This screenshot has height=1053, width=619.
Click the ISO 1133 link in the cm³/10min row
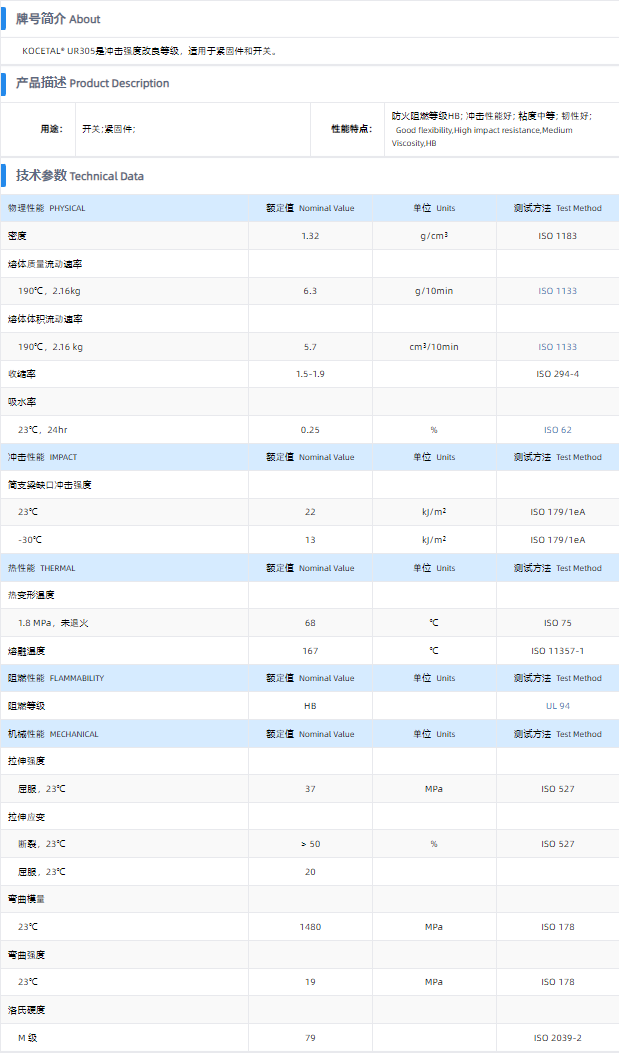point(557,347)
